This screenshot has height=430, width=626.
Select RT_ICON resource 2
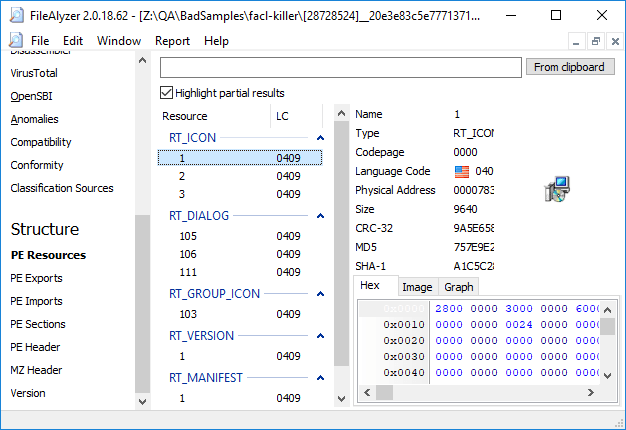point(240,176)
